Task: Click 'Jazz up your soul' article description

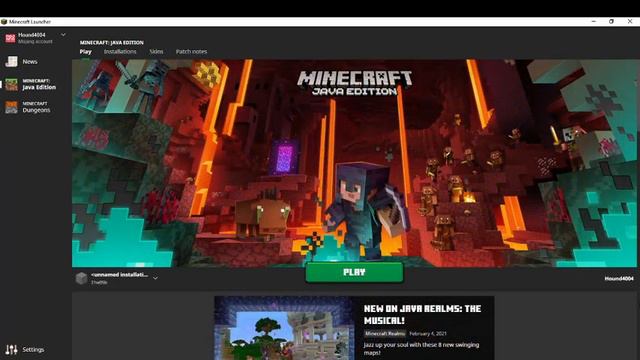Action: tap(421, 349)
